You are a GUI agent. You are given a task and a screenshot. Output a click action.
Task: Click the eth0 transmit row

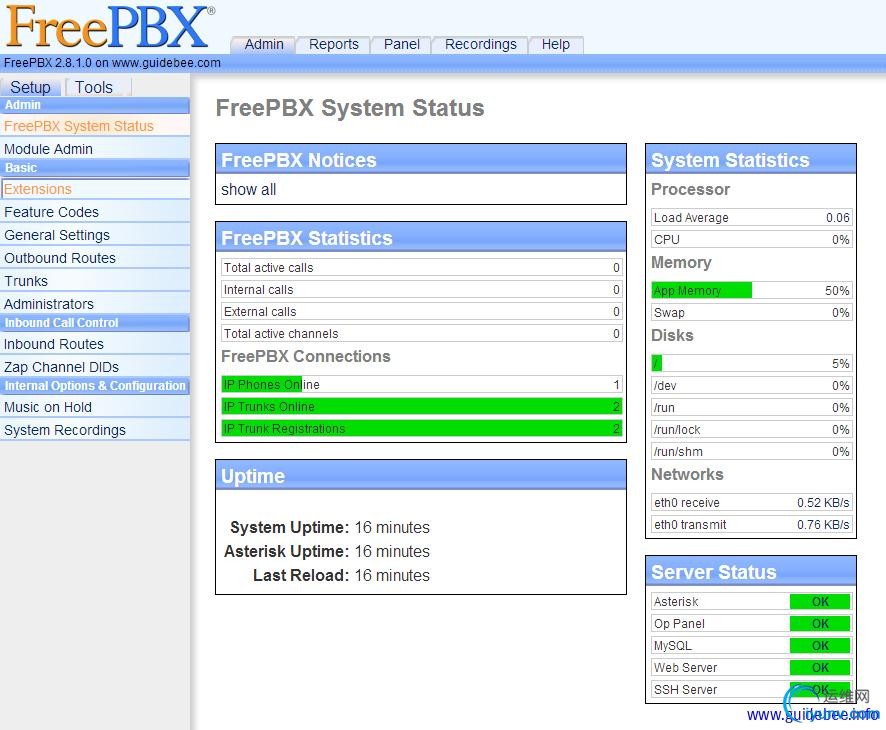click(752, 524)
